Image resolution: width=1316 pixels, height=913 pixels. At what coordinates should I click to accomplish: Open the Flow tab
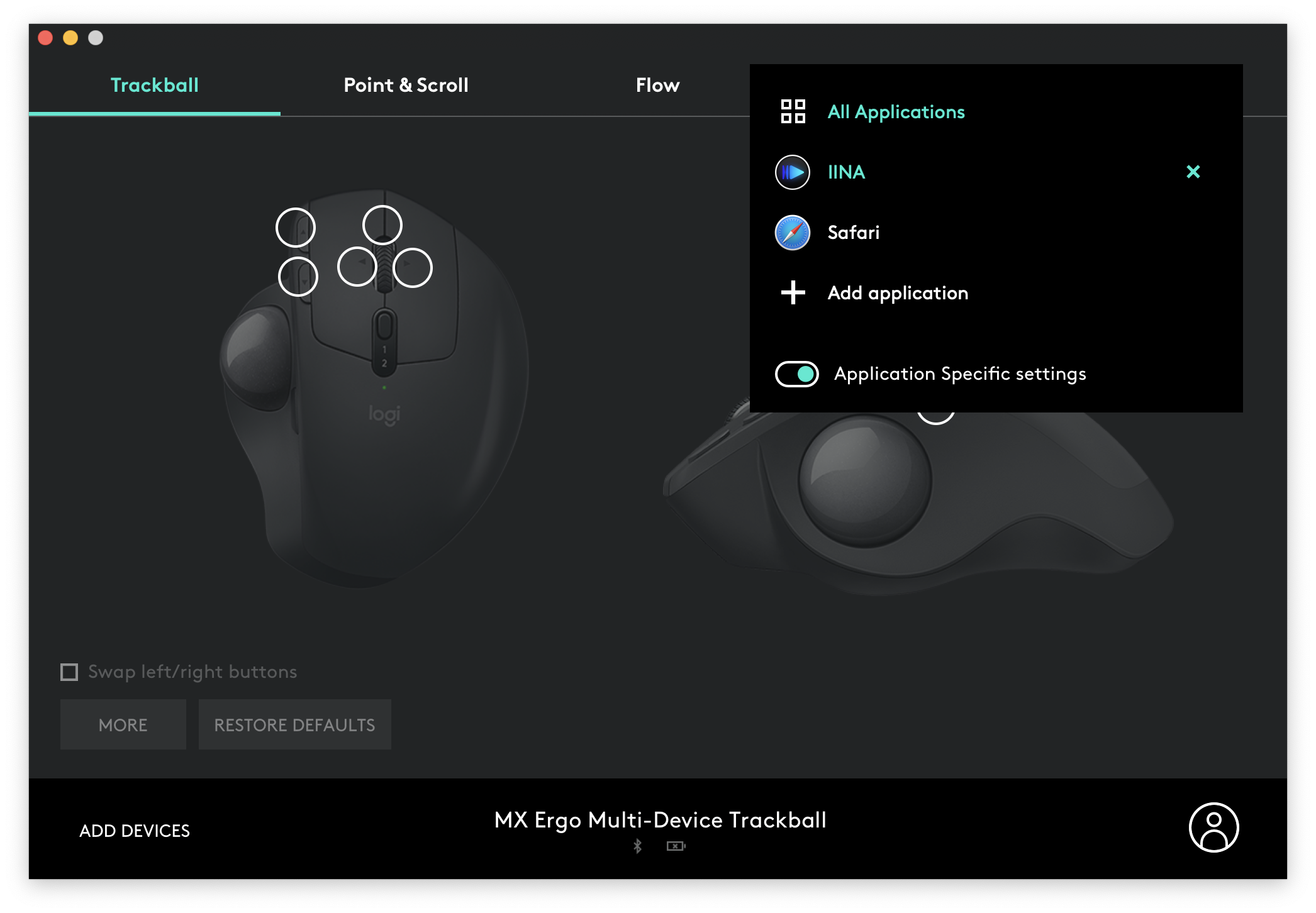(657, 85)
